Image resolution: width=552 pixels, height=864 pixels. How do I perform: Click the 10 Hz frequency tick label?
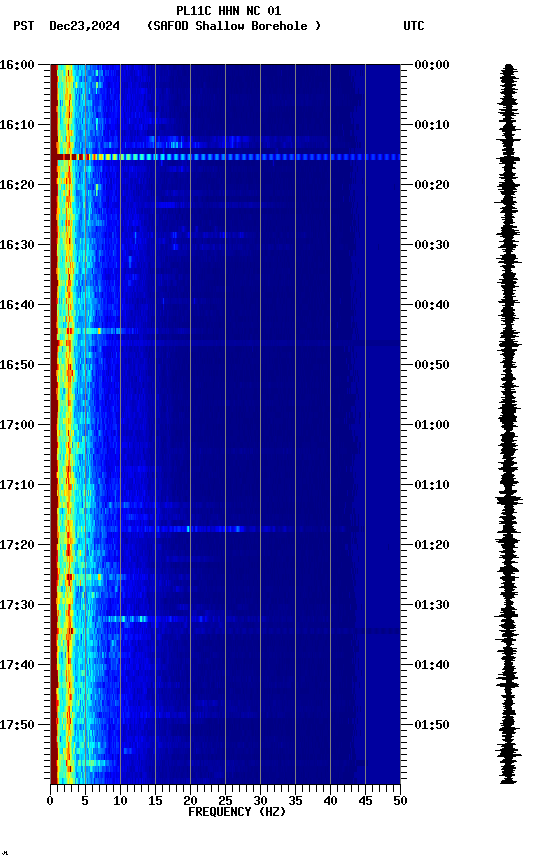click(x=121, y=801)
